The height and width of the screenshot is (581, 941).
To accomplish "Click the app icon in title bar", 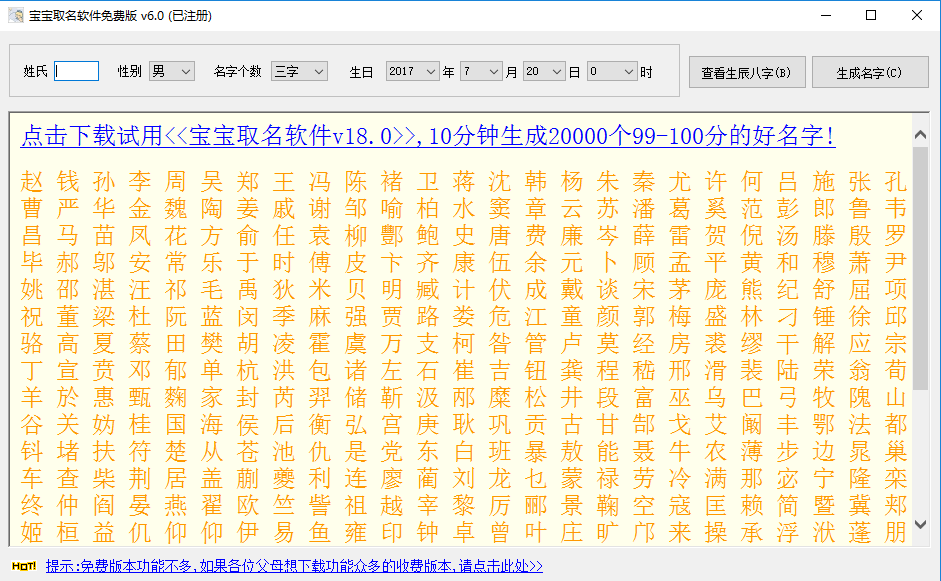I will (15, 15).
